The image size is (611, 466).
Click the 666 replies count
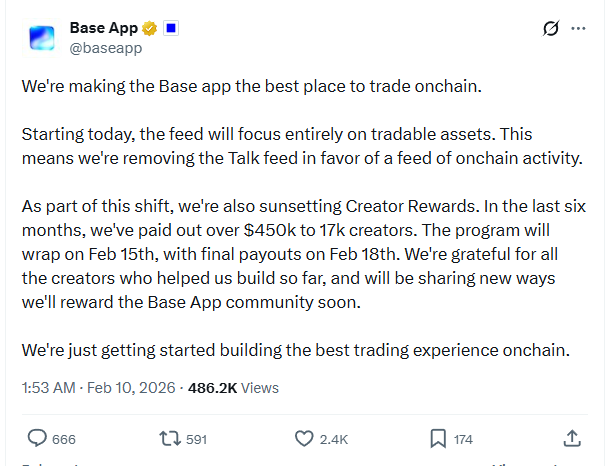point(64,439)
